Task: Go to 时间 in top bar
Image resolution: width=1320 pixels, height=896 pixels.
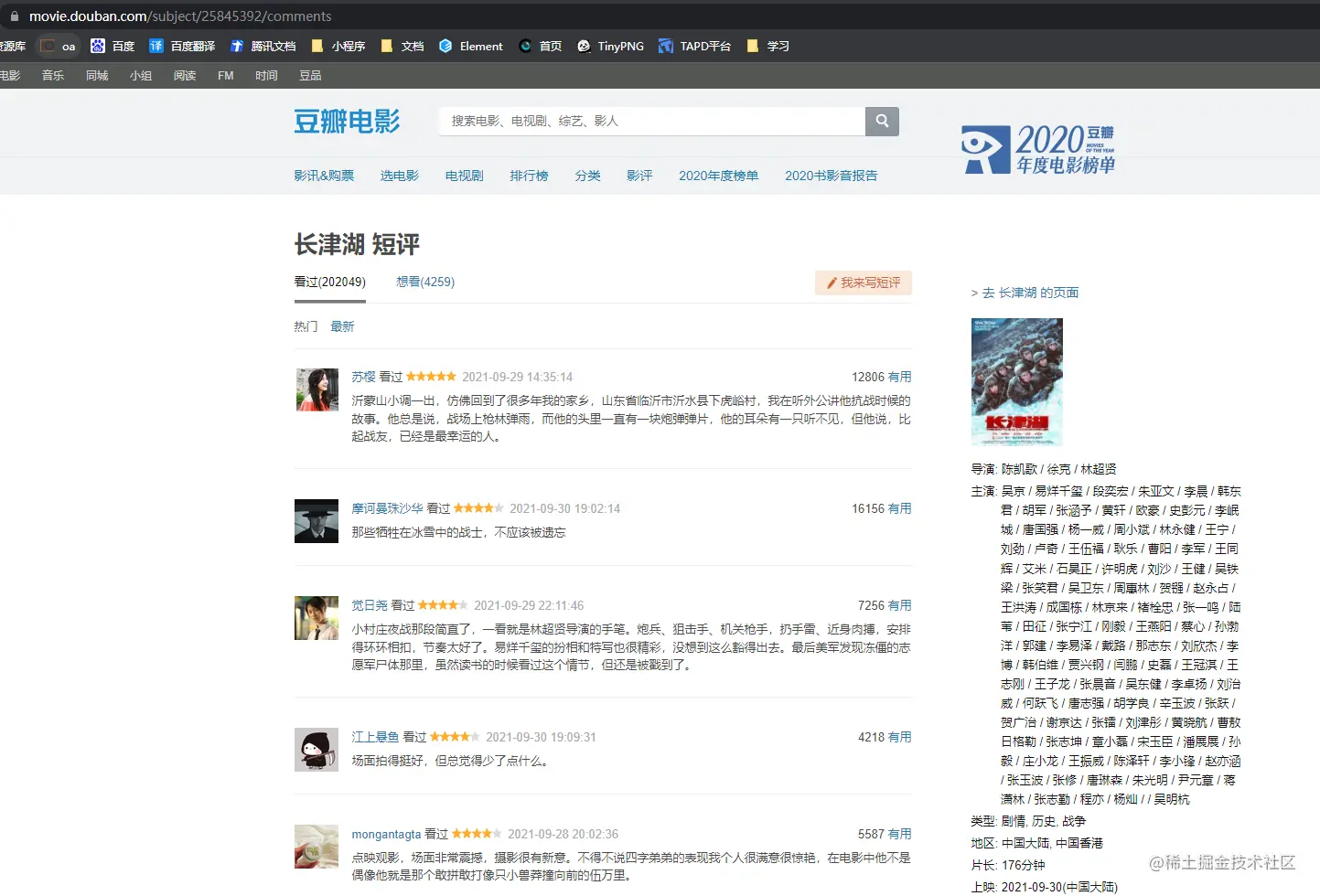Action: coord(266,75)
